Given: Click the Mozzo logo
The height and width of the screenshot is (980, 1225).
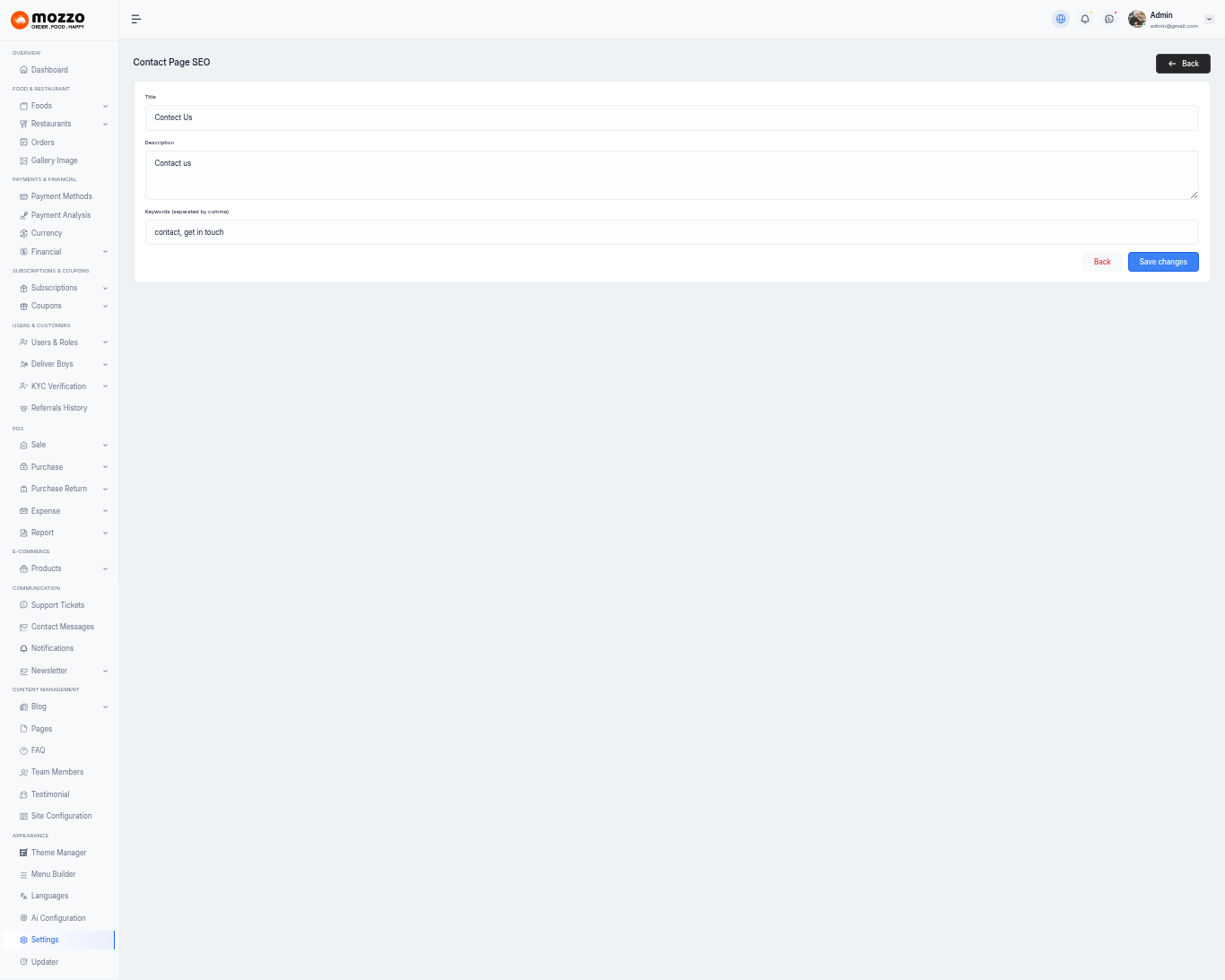Looking at the screenshot, I should point(48,20).
